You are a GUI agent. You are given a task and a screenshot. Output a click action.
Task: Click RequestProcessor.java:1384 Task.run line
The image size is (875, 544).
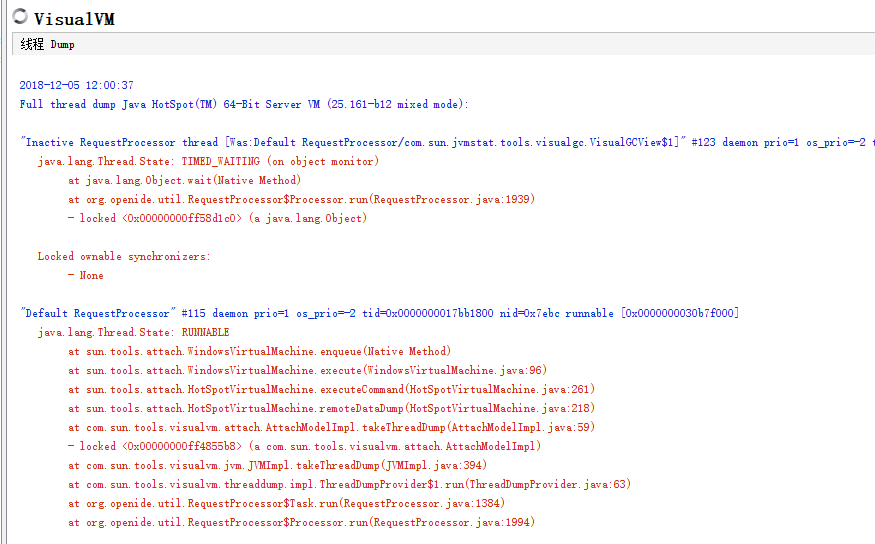[x=286, y=503]
